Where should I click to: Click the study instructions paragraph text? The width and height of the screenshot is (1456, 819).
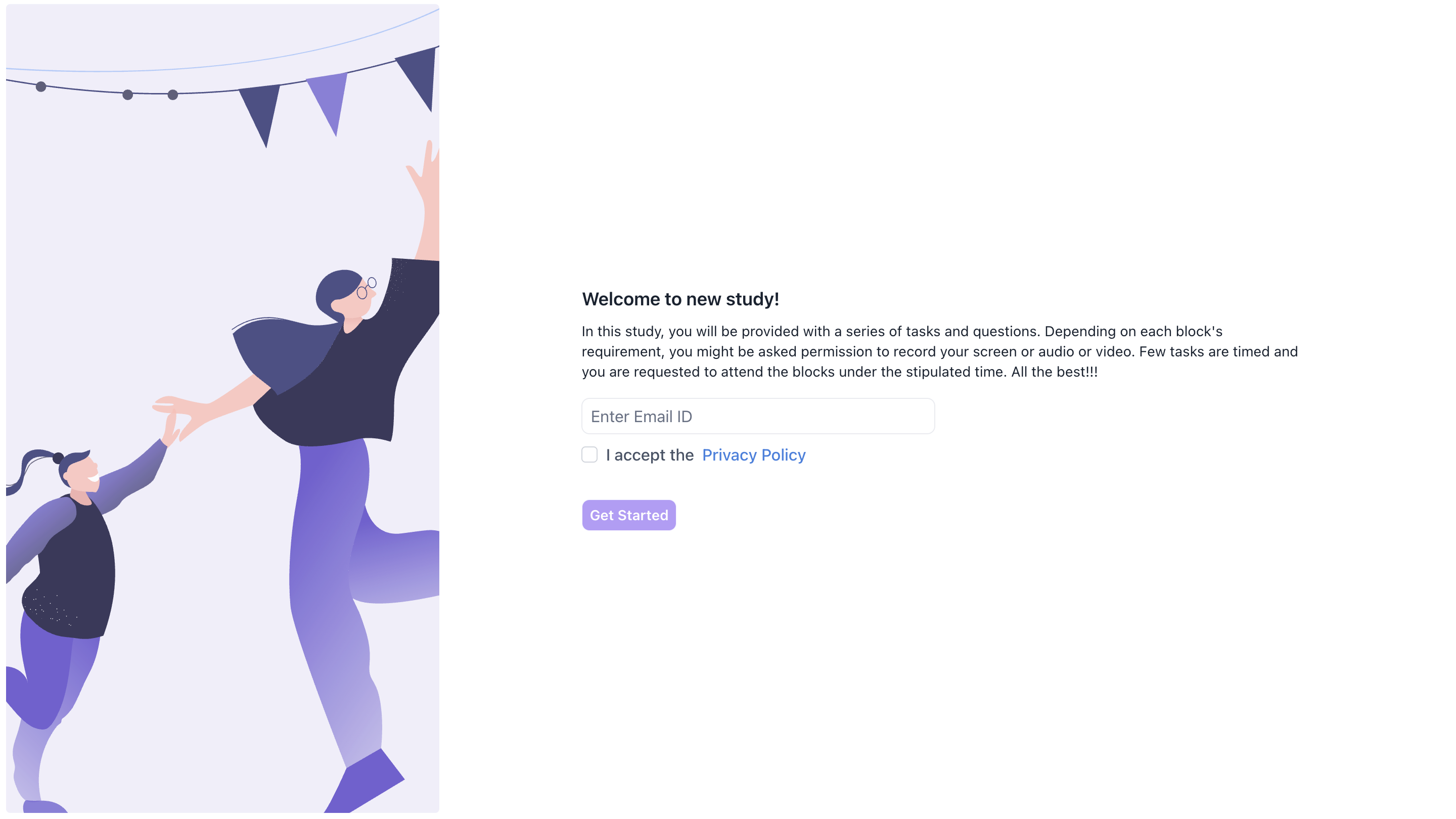pos(939,351)
